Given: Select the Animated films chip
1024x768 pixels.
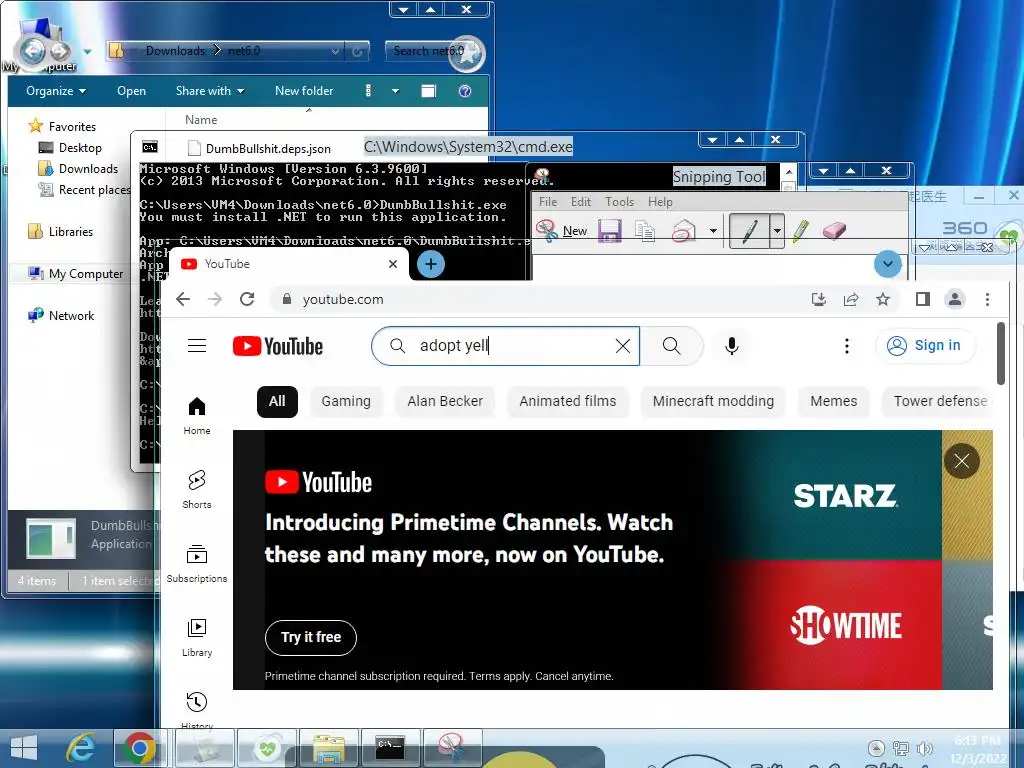Looking at the screenshot, I should pyautogui.click(x=568, y=401).
